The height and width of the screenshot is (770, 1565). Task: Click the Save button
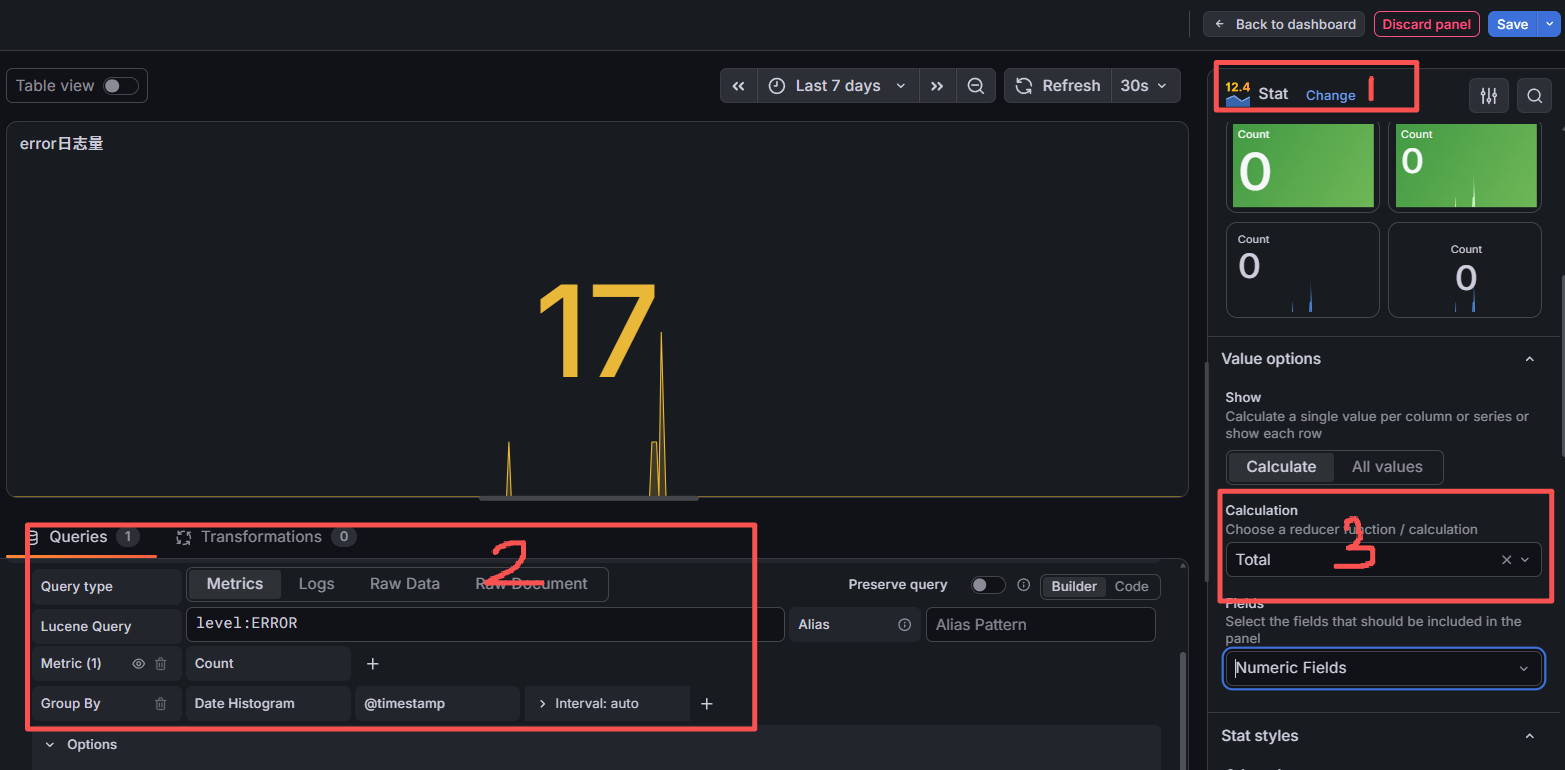pos(1512,24)
